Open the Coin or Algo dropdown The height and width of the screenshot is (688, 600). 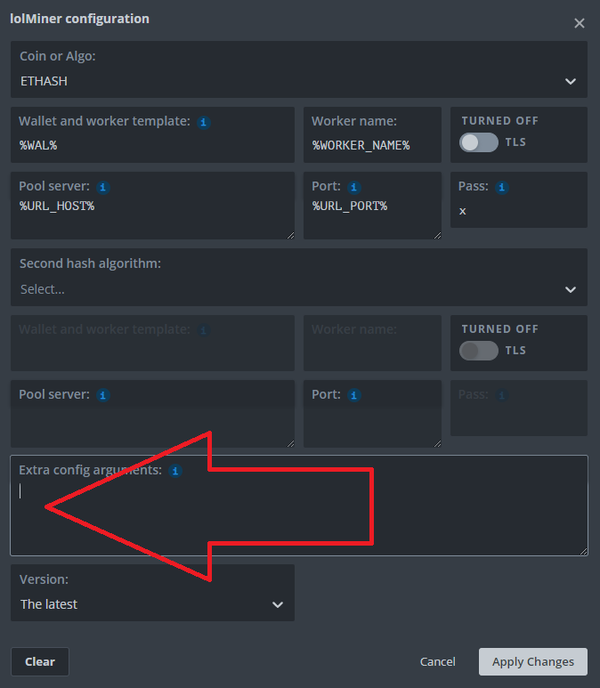[299, 81]
